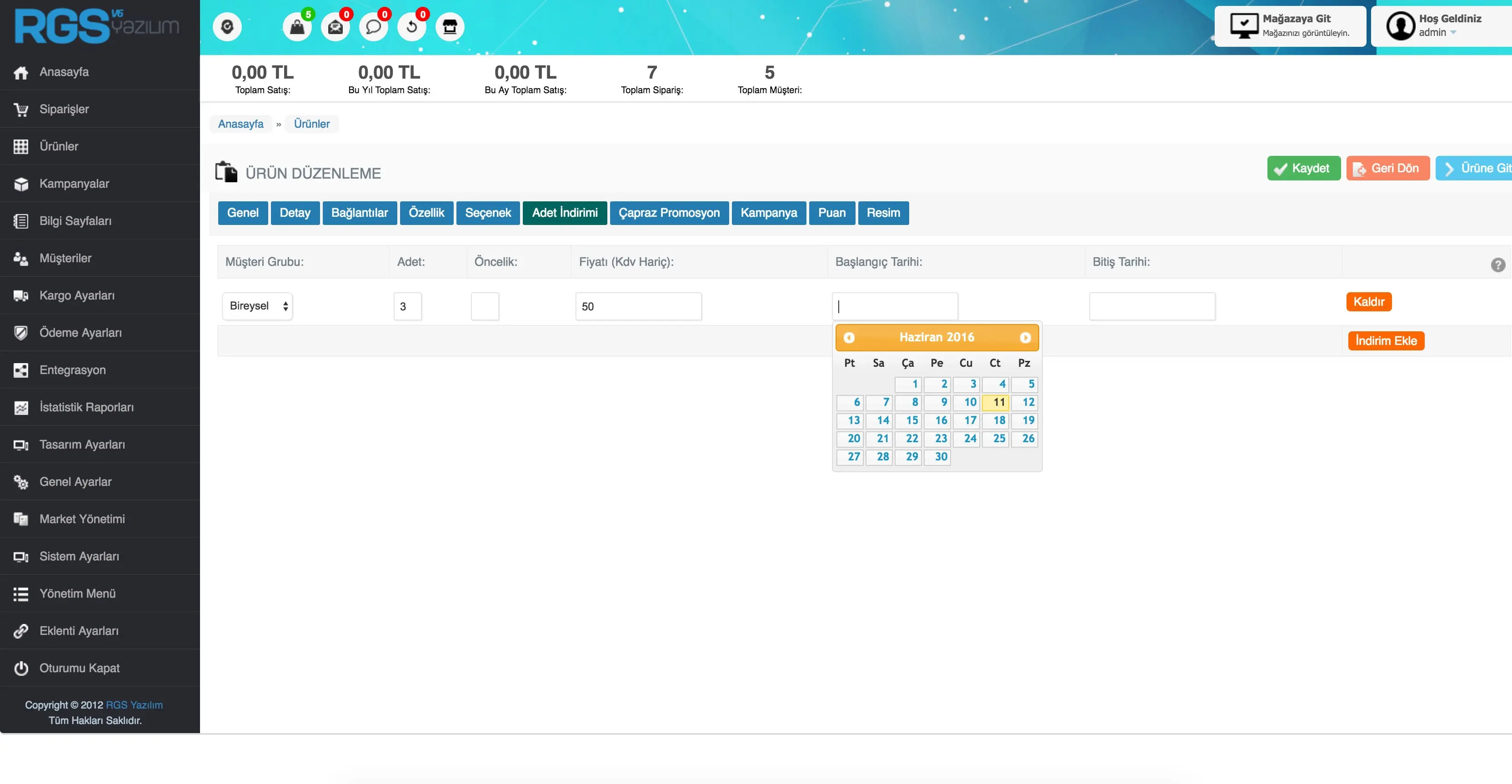Click the round badge icon in header
Viewport: 1512px width, 784px height.
click(x=227, y=27)
